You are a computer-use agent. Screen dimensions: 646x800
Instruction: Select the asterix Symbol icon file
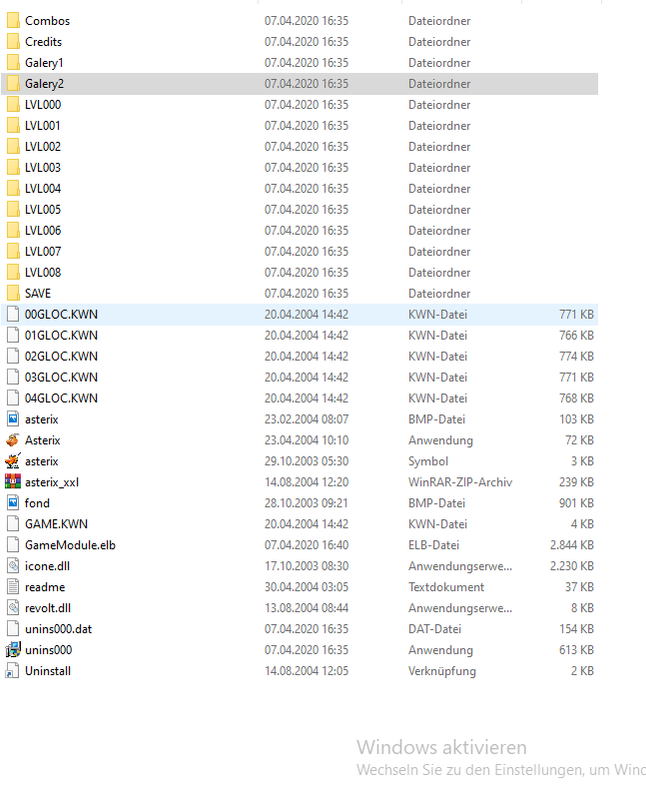tap(13, 461)
